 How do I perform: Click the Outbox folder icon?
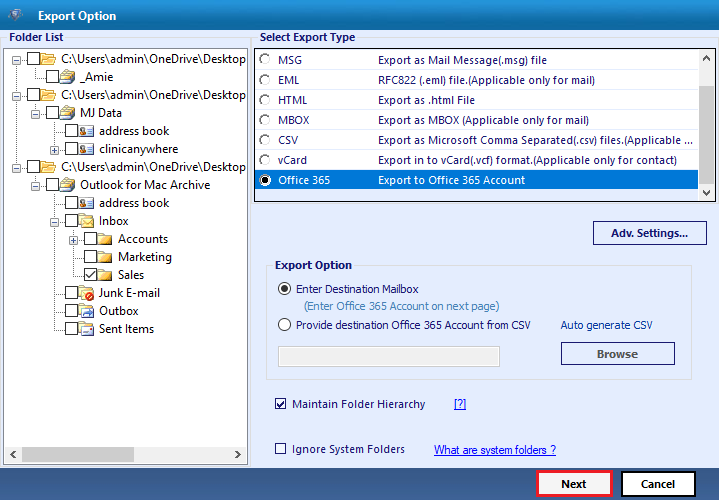(x=86, y=311)
